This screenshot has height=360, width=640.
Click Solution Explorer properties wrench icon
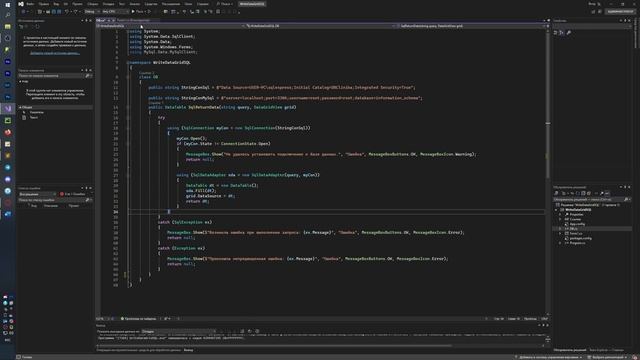[602, 193]
